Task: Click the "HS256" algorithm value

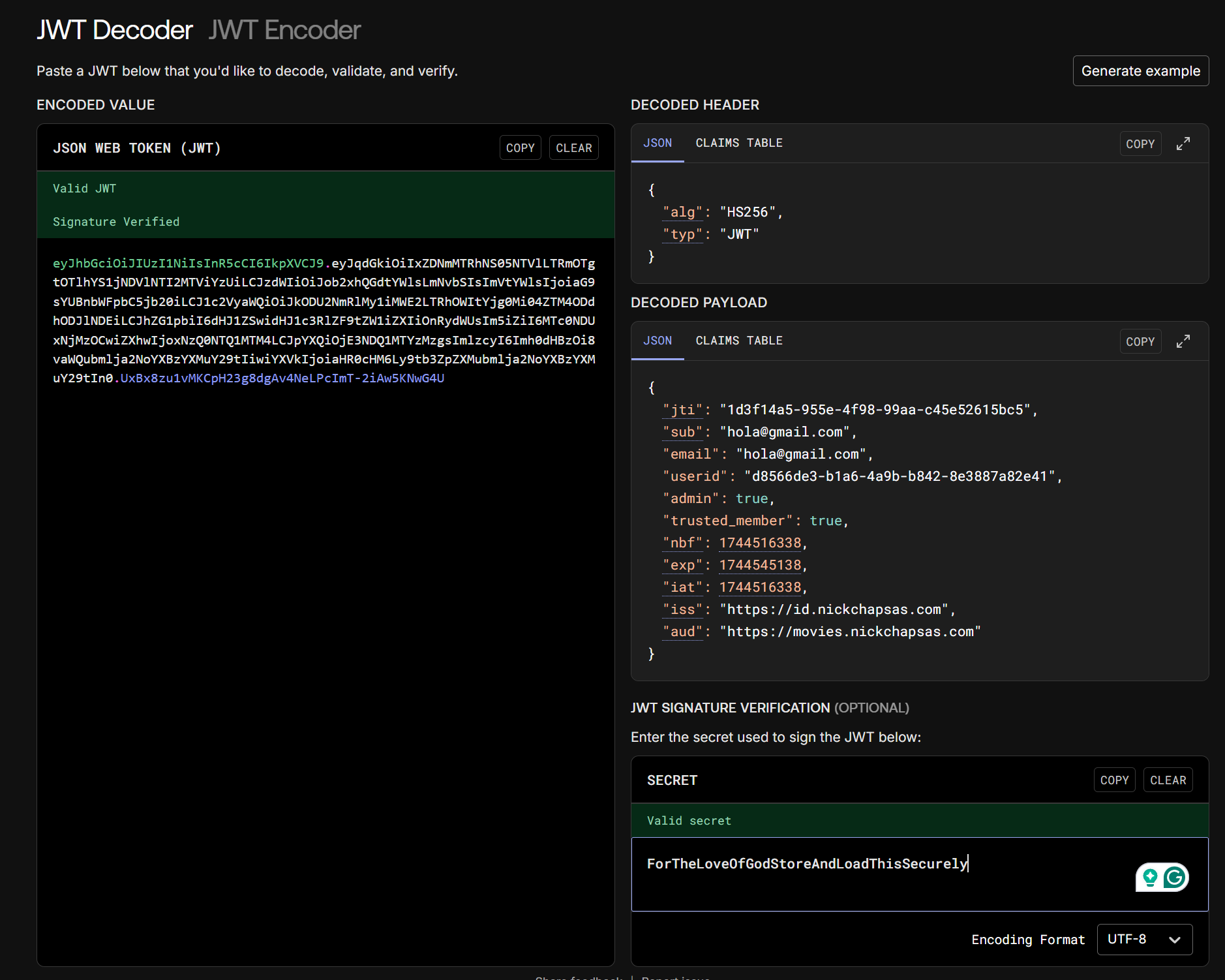Action: click(x=748, y=212)
